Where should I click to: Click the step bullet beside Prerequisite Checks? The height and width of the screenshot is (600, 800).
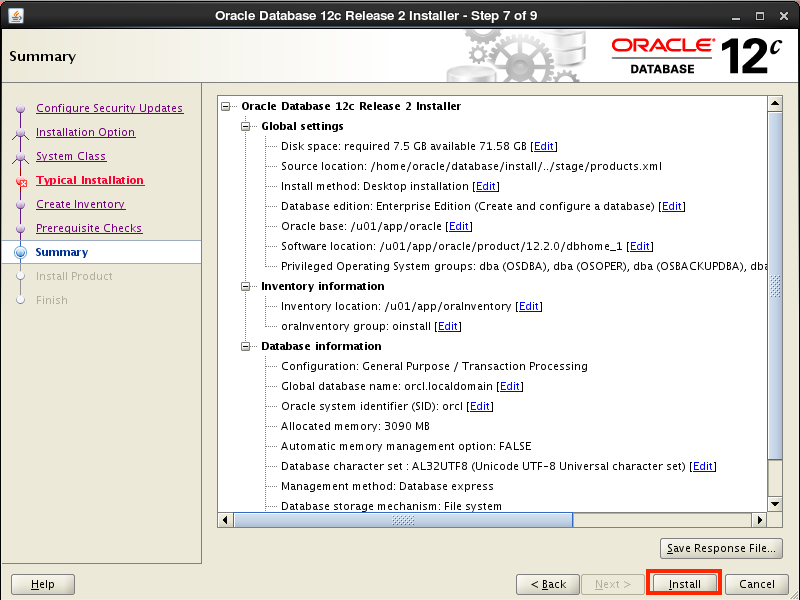tap(20, 229)
